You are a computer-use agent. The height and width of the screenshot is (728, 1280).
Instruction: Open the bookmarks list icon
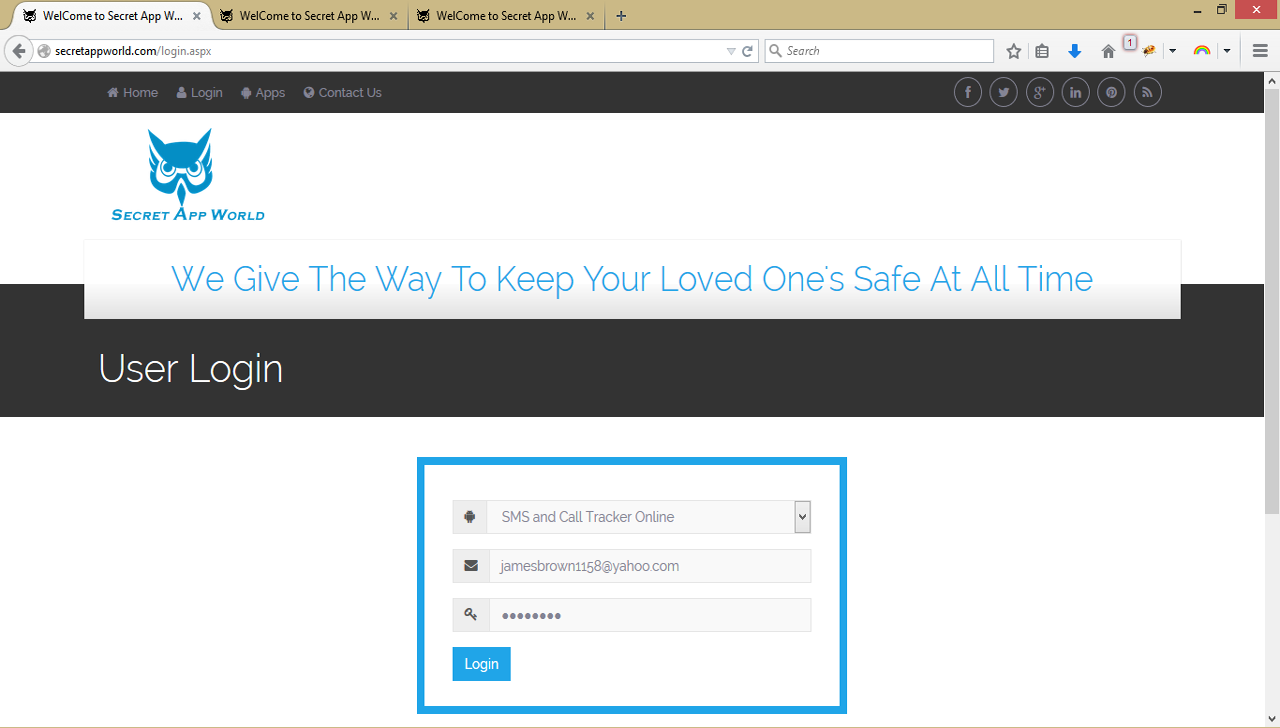1042,51
